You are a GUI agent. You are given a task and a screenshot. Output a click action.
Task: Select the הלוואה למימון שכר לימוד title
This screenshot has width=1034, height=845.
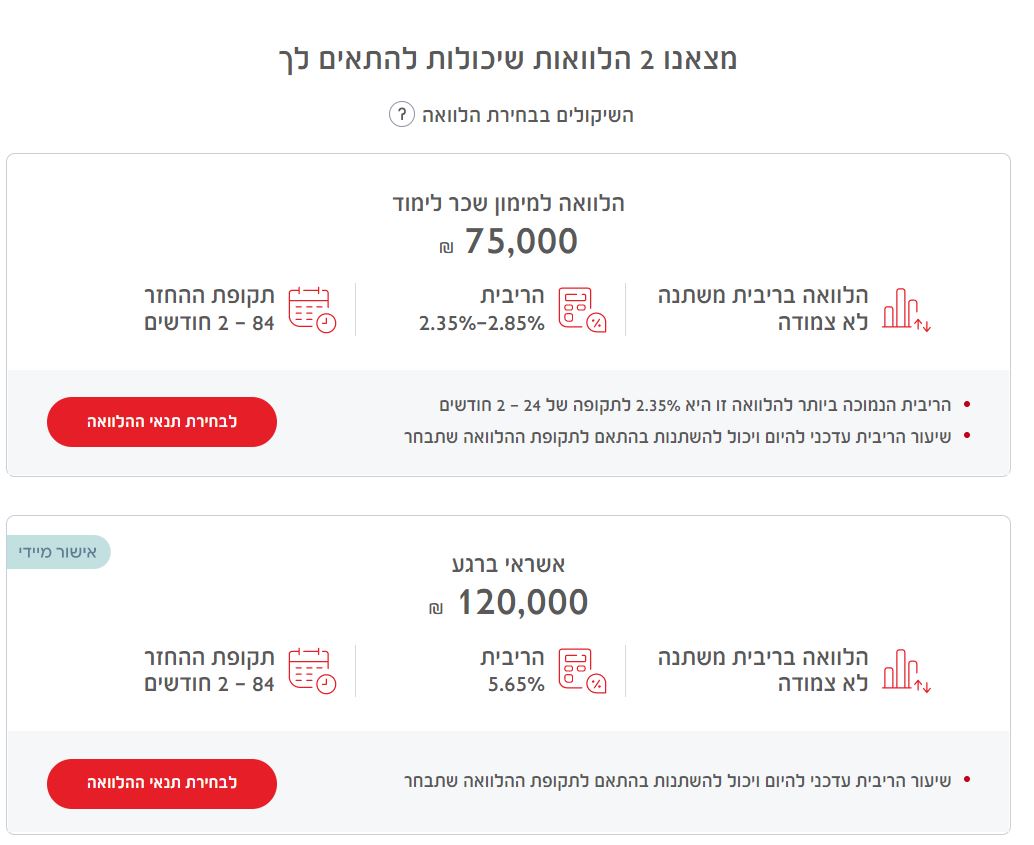[x=508, y=203]
